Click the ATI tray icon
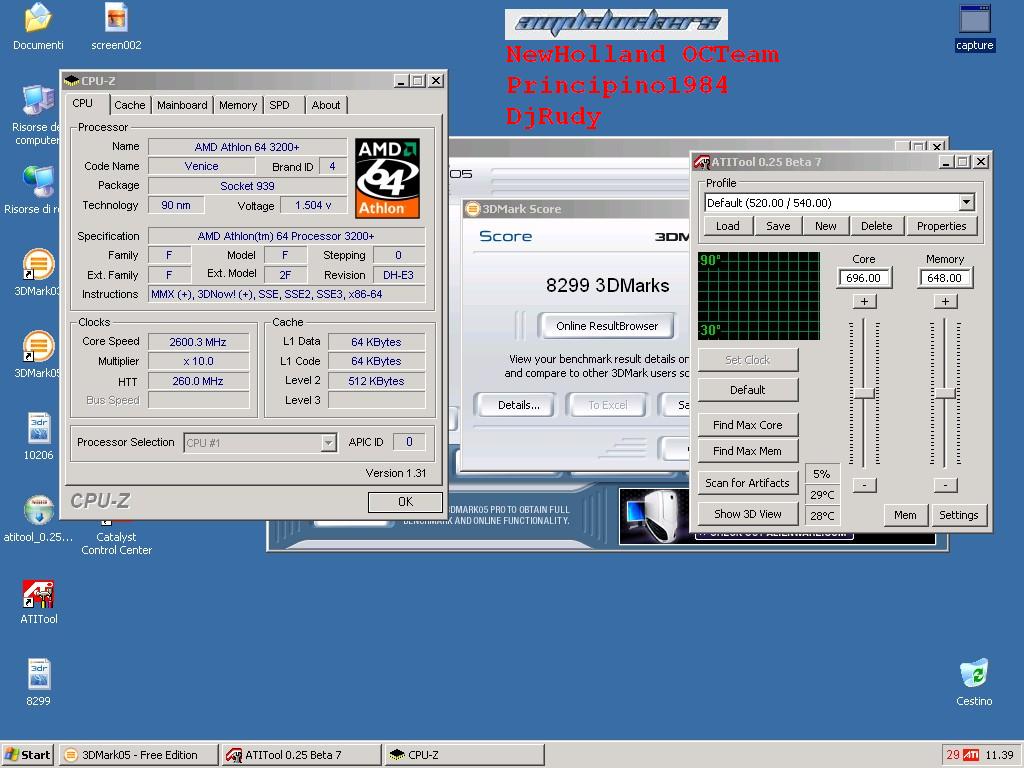The width and height of the screenshot is (1024, 768). 971,755
